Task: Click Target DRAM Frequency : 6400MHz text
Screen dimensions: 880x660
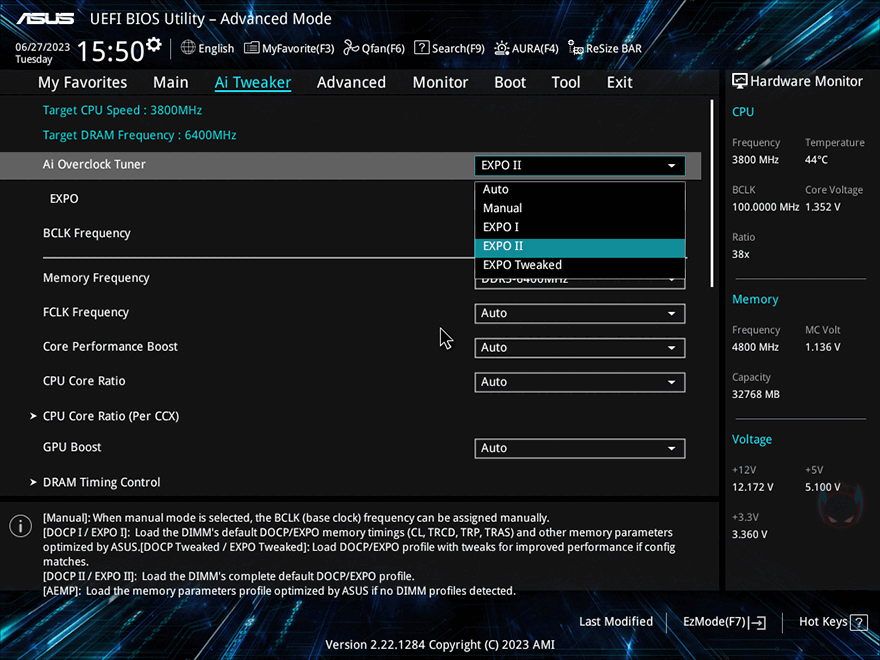Action: (139, 135)
